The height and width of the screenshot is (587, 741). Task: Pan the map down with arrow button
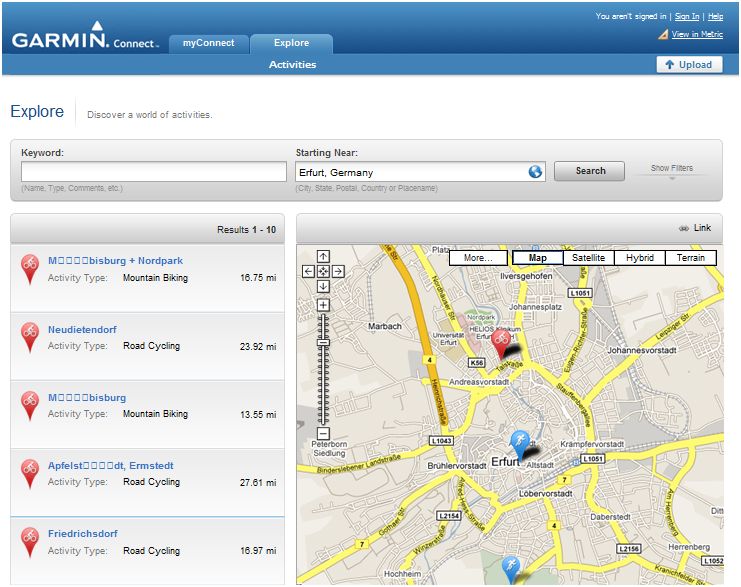click(x=323, y=286)
